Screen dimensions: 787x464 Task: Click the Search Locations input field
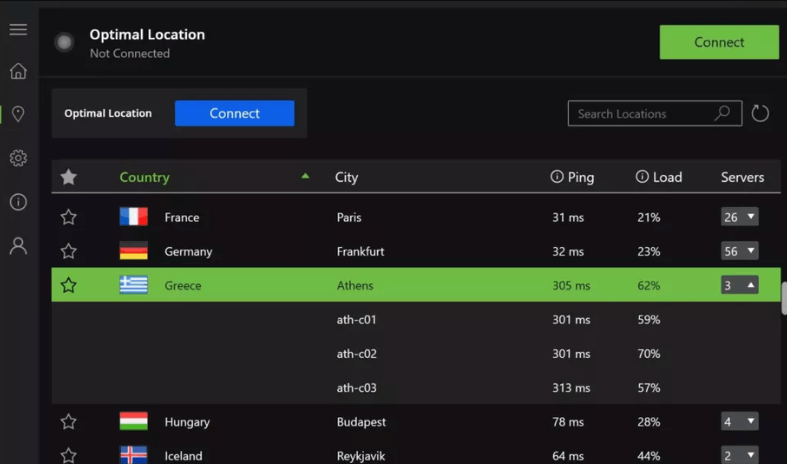click(x=640, y=114)
